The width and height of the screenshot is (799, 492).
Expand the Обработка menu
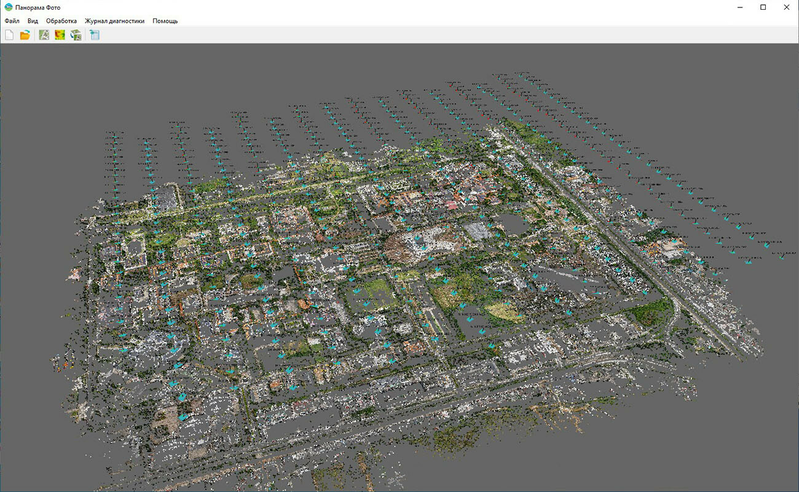tap(61, 21)
